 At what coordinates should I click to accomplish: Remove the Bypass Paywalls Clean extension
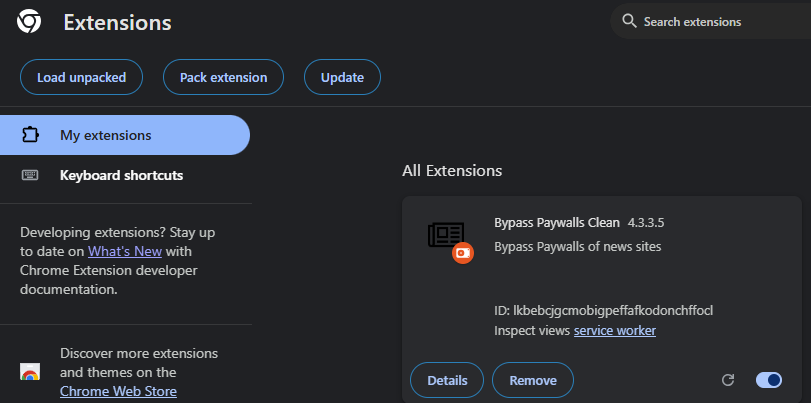533,380
